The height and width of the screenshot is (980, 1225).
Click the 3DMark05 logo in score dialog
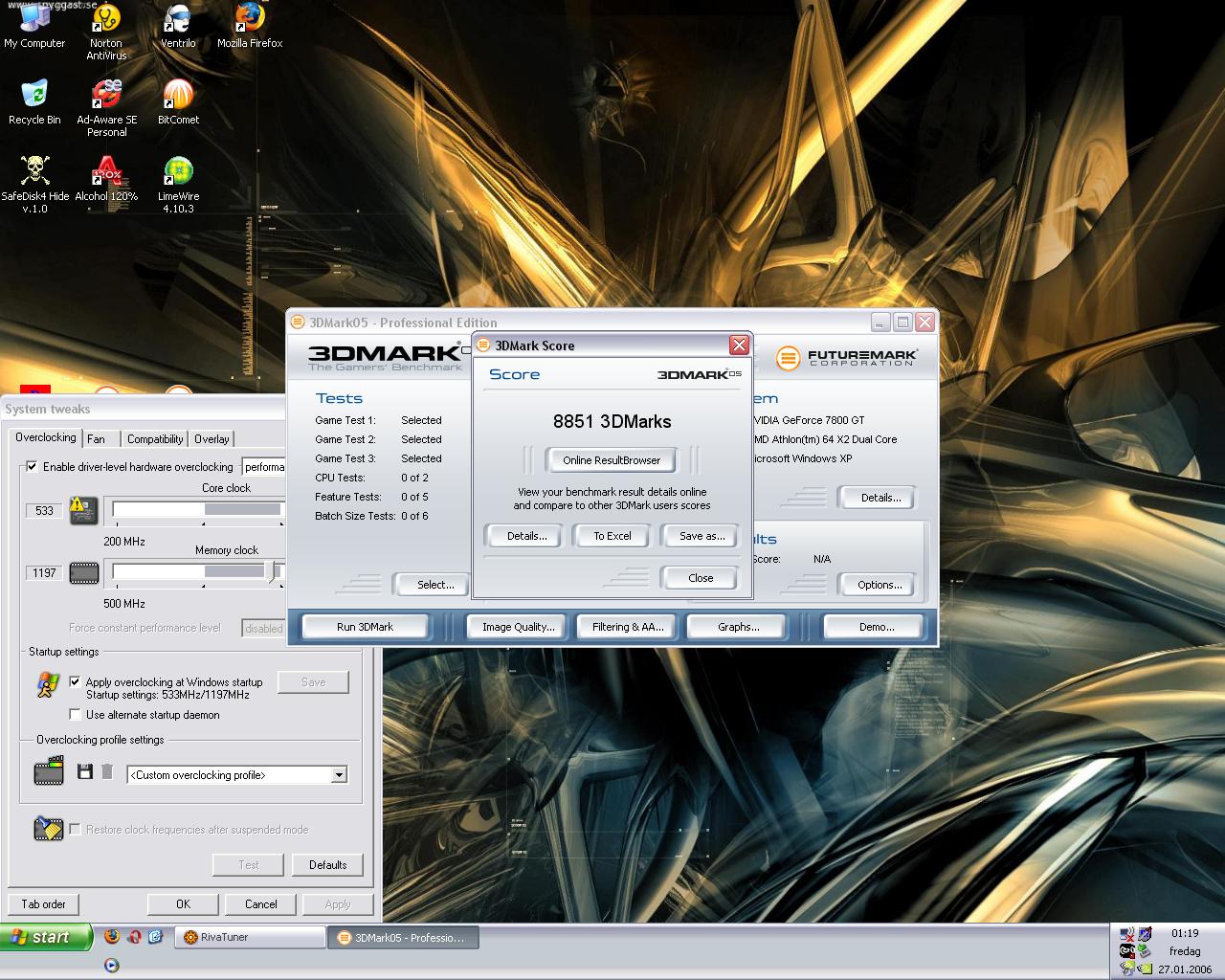pos(700,374)
